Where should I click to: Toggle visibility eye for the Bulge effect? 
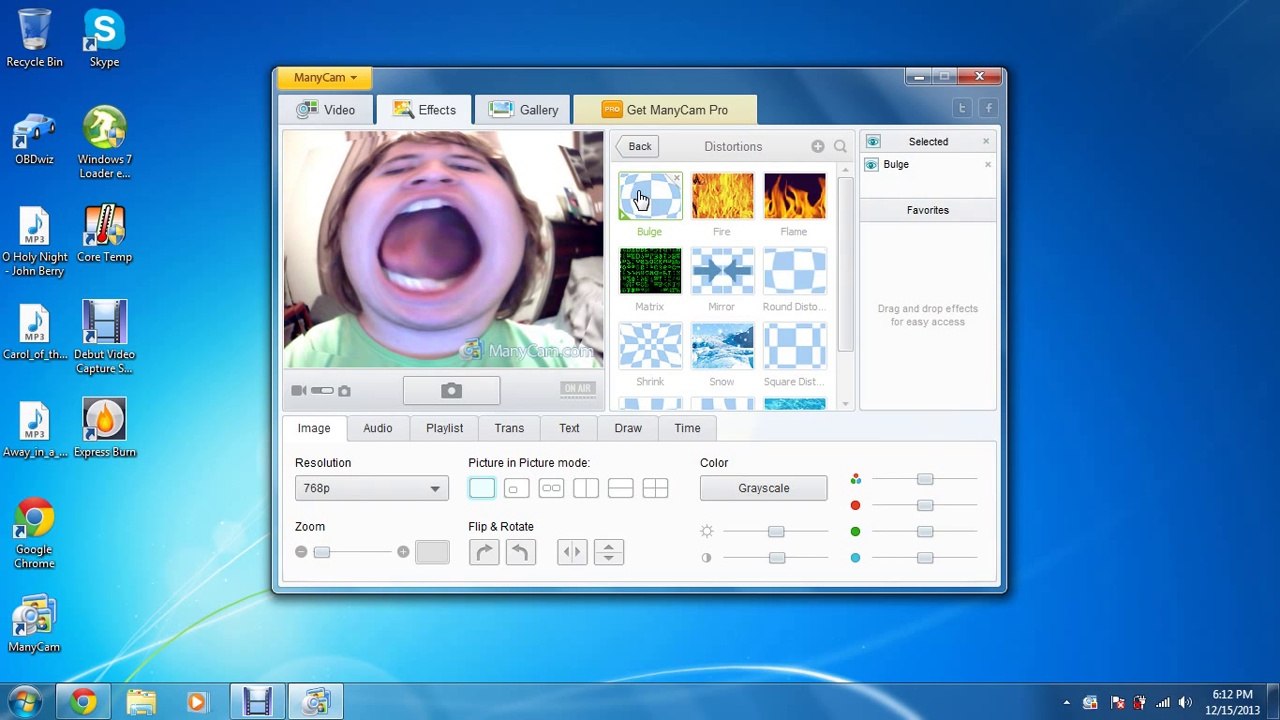coord(871,165)
